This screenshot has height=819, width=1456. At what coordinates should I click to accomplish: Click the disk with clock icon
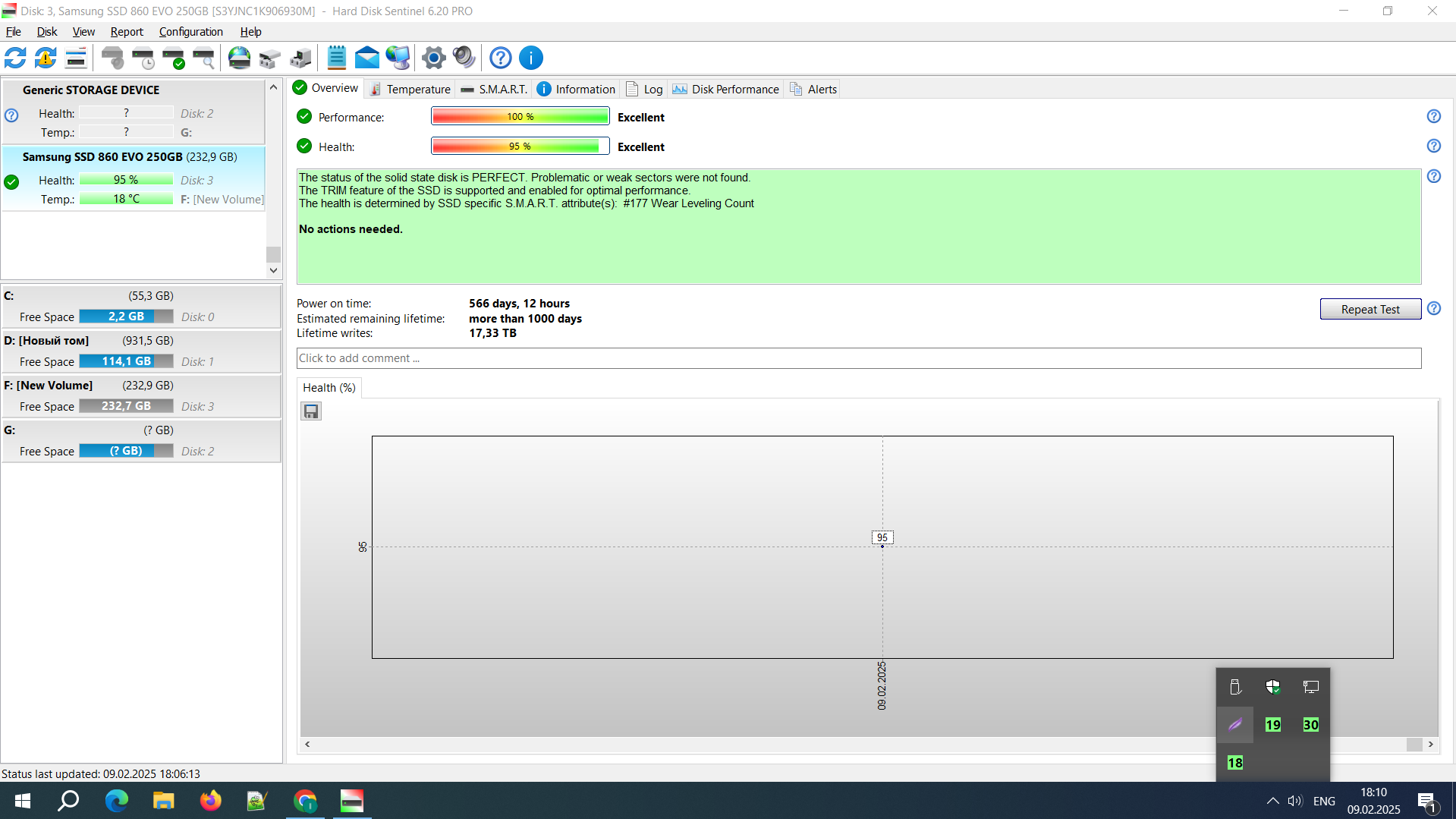(143, 58)
